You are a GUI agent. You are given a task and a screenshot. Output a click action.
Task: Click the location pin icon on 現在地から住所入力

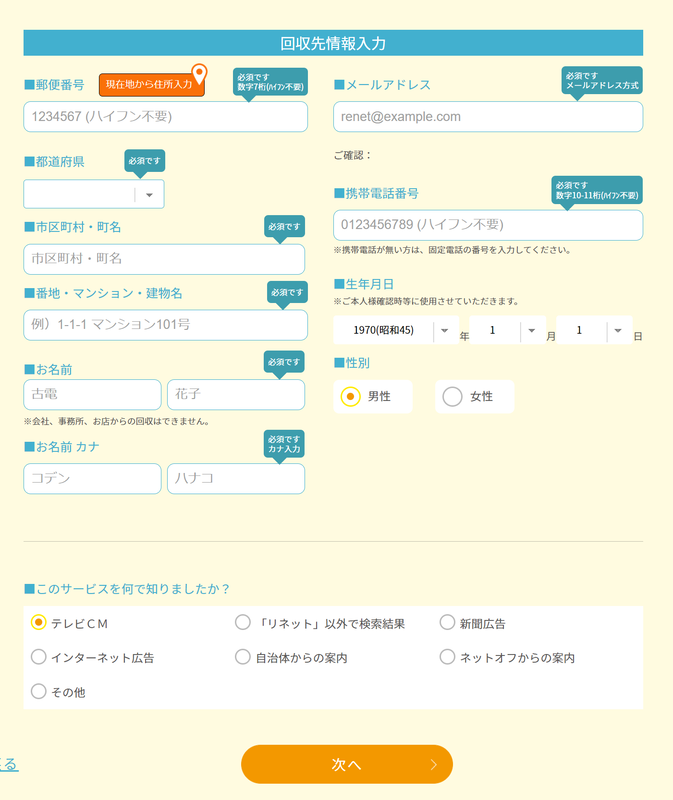click(x=198, y=73)
